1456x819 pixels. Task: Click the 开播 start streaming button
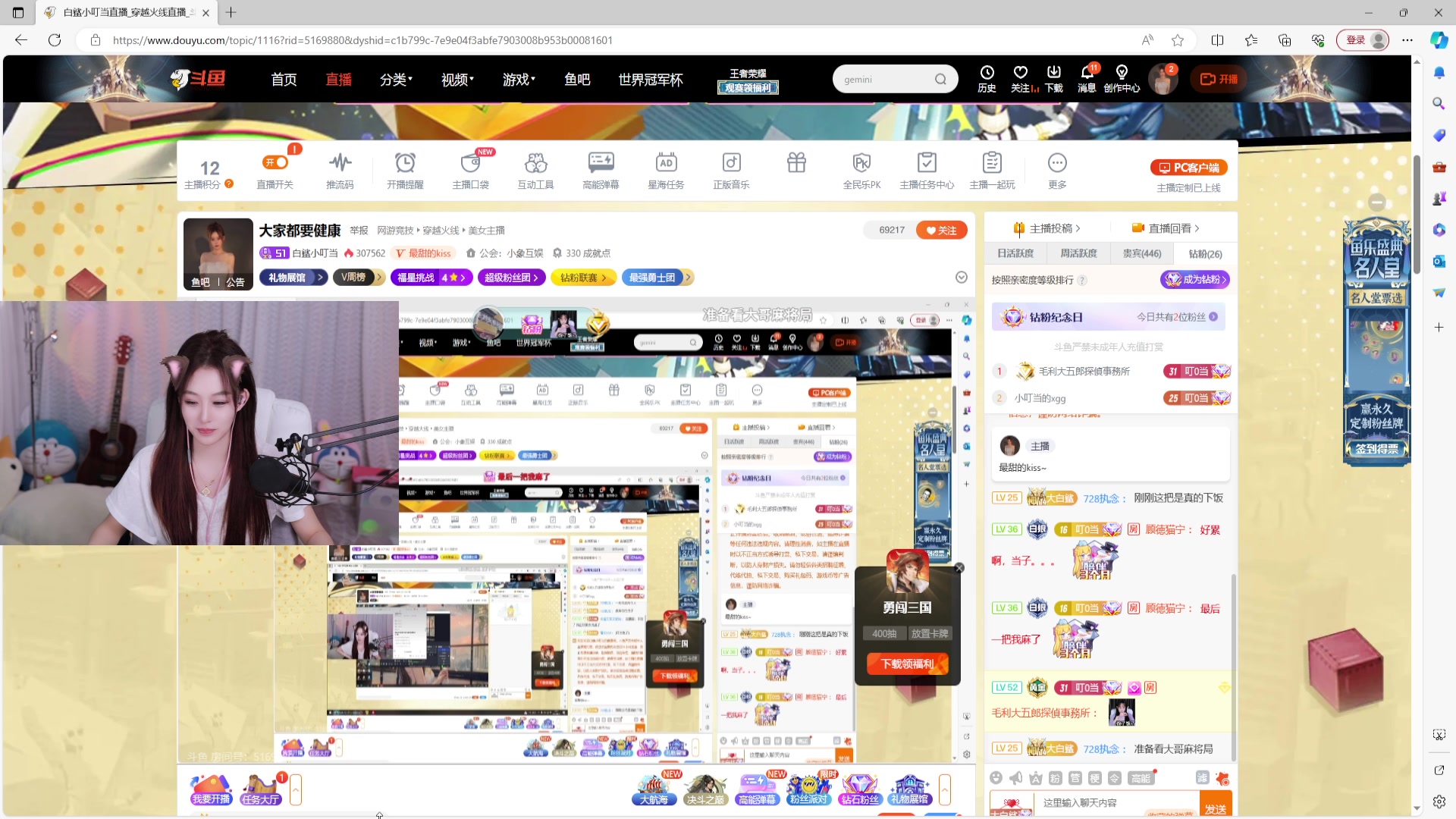coord(1219,79)
